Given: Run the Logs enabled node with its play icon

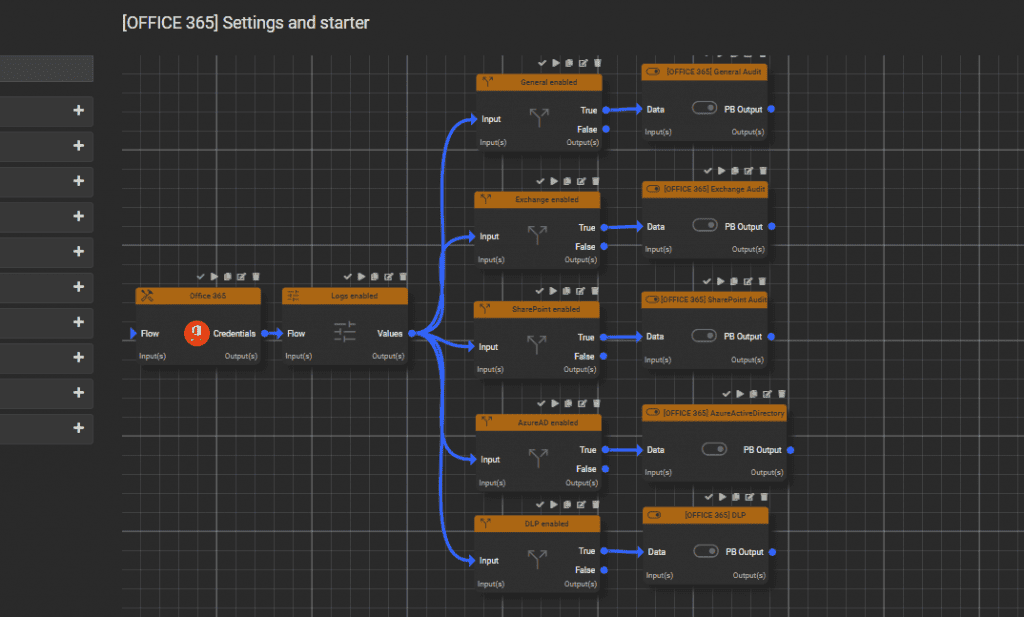Looking at the screenshot, I should click(x=361, y=277).
